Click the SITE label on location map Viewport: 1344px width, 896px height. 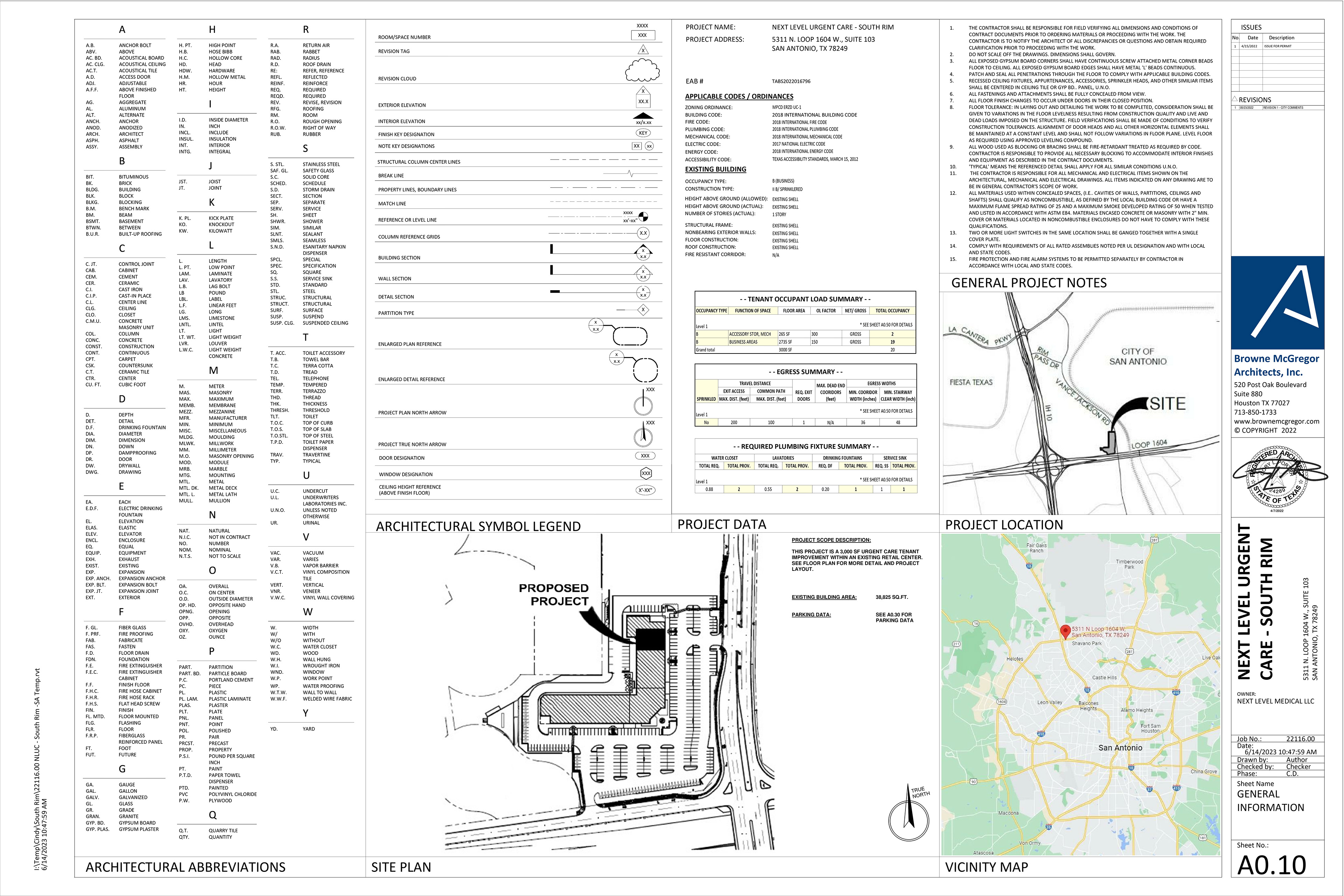(x=1168, y=404)
